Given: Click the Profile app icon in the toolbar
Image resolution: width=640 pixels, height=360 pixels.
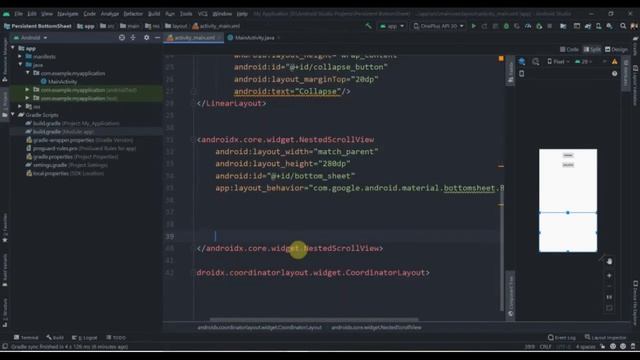Looking at the screenshot, I should coord(528,26).
